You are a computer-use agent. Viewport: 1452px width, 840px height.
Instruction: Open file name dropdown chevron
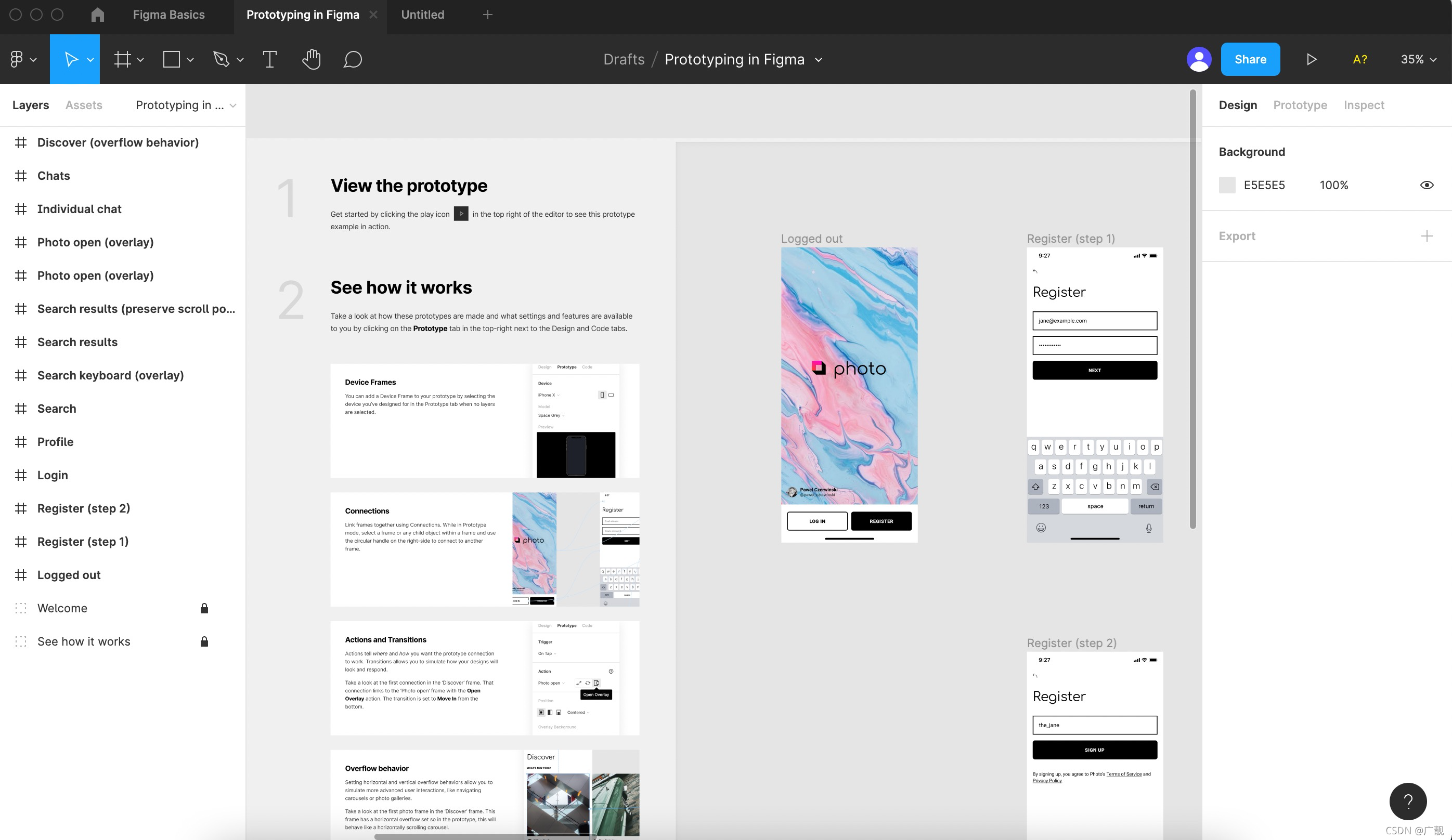(818, 59)
